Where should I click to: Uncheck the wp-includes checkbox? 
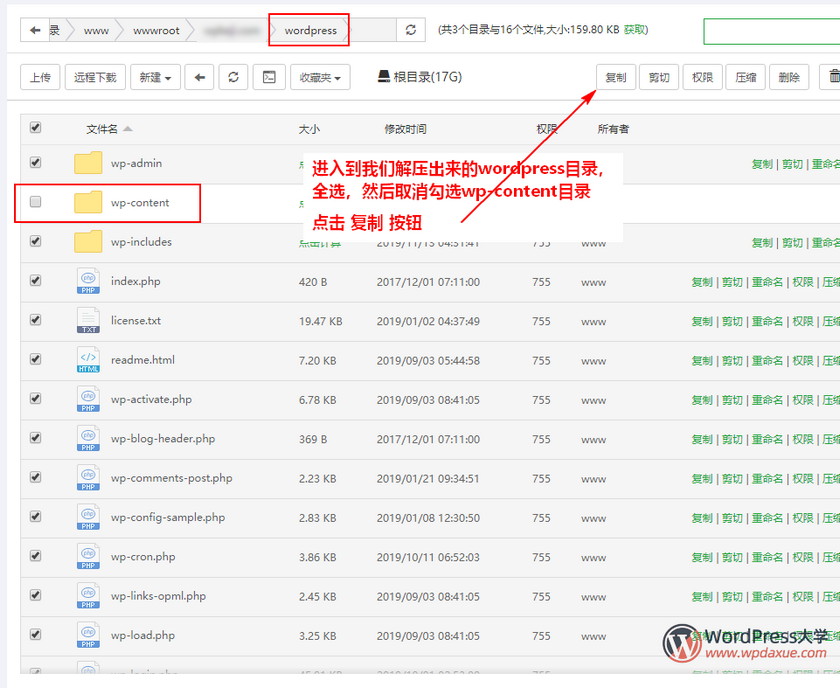[x=35, y=241]
